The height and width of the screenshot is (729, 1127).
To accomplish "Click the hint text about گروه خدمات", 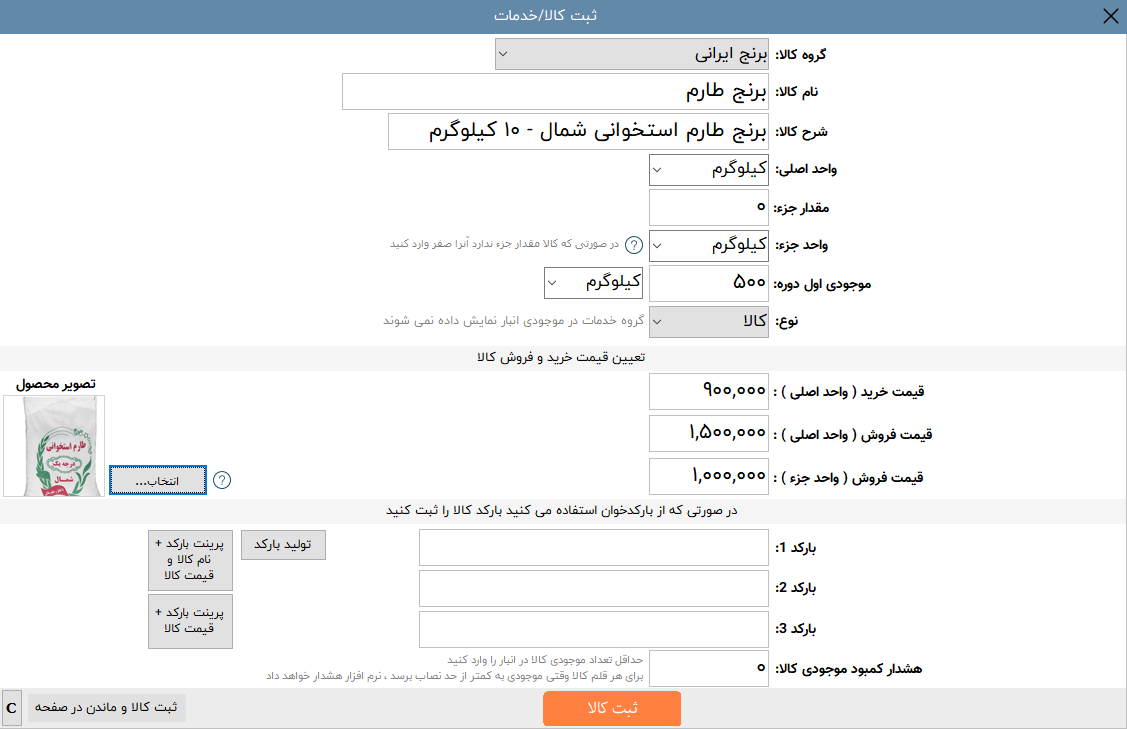I will click(513, 321).
